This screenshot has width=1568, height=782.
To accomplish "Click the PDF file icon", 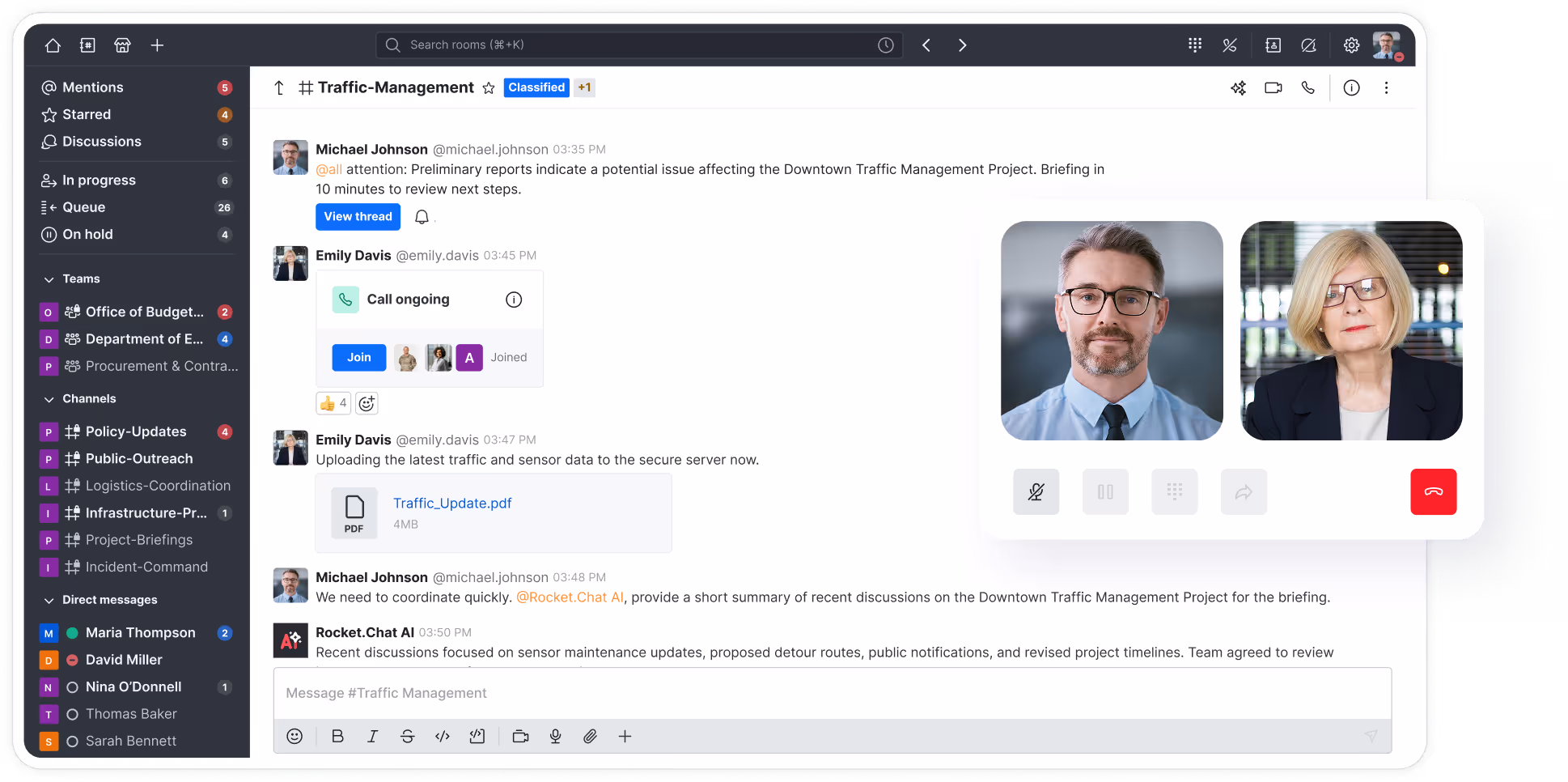I will 354,513.
